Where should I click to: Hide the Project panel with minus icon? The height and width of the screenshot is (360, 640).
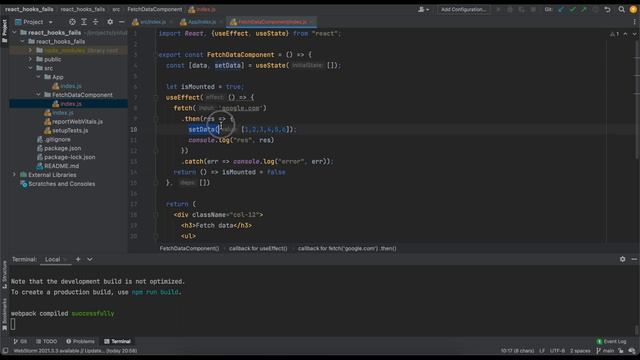coord(121,22)
